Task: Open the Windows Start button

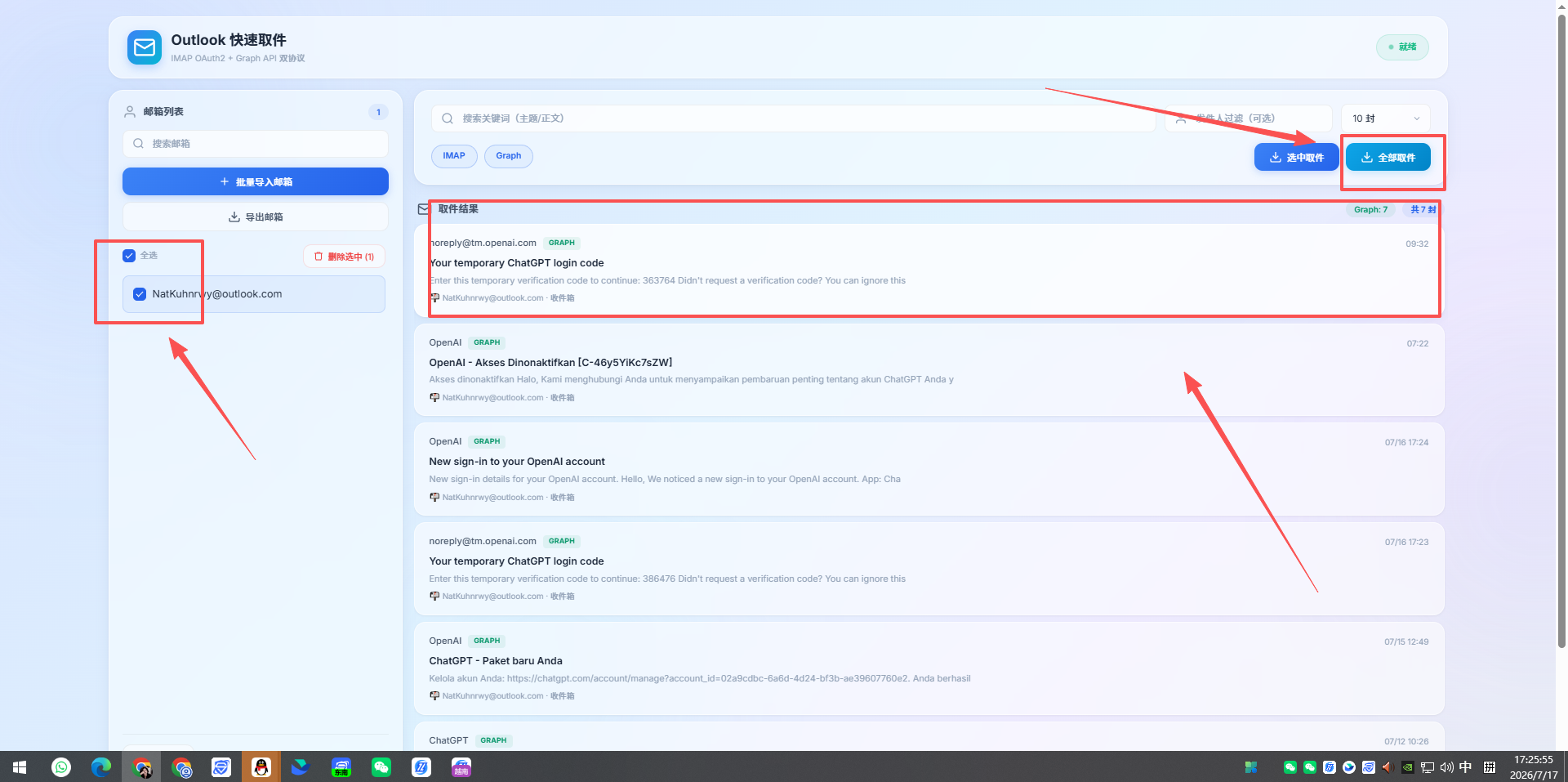Action: 20,767
